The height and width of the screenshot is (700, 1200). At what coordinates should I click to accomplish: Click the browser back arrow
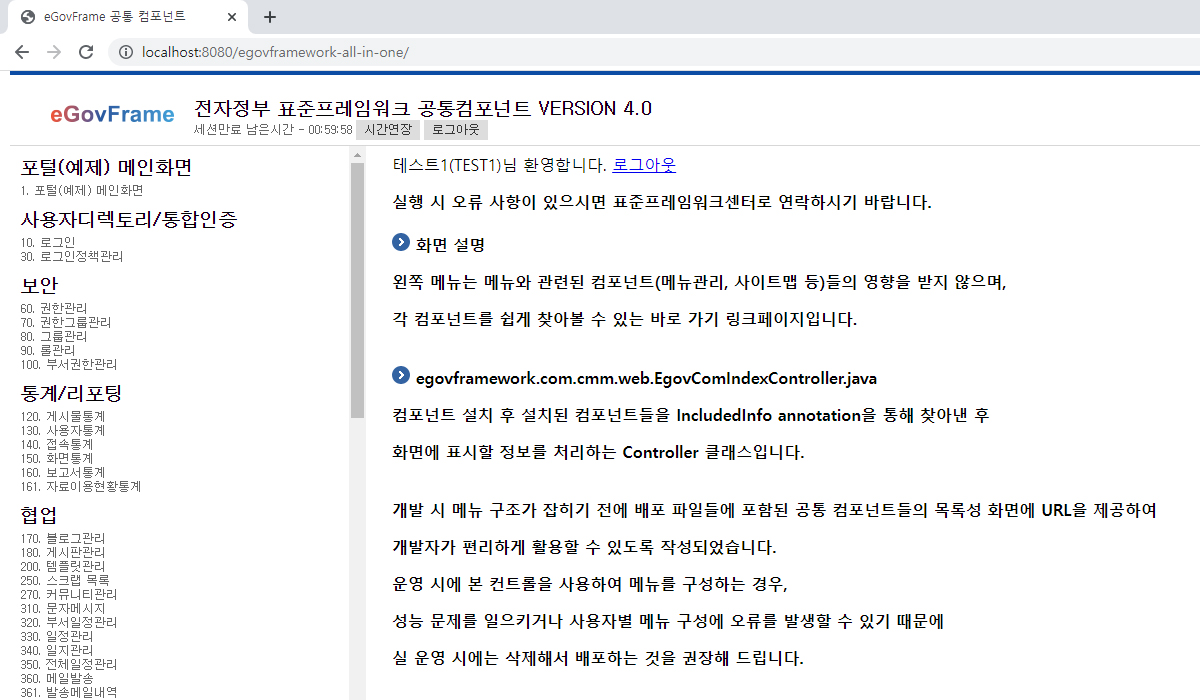[22, 52]
